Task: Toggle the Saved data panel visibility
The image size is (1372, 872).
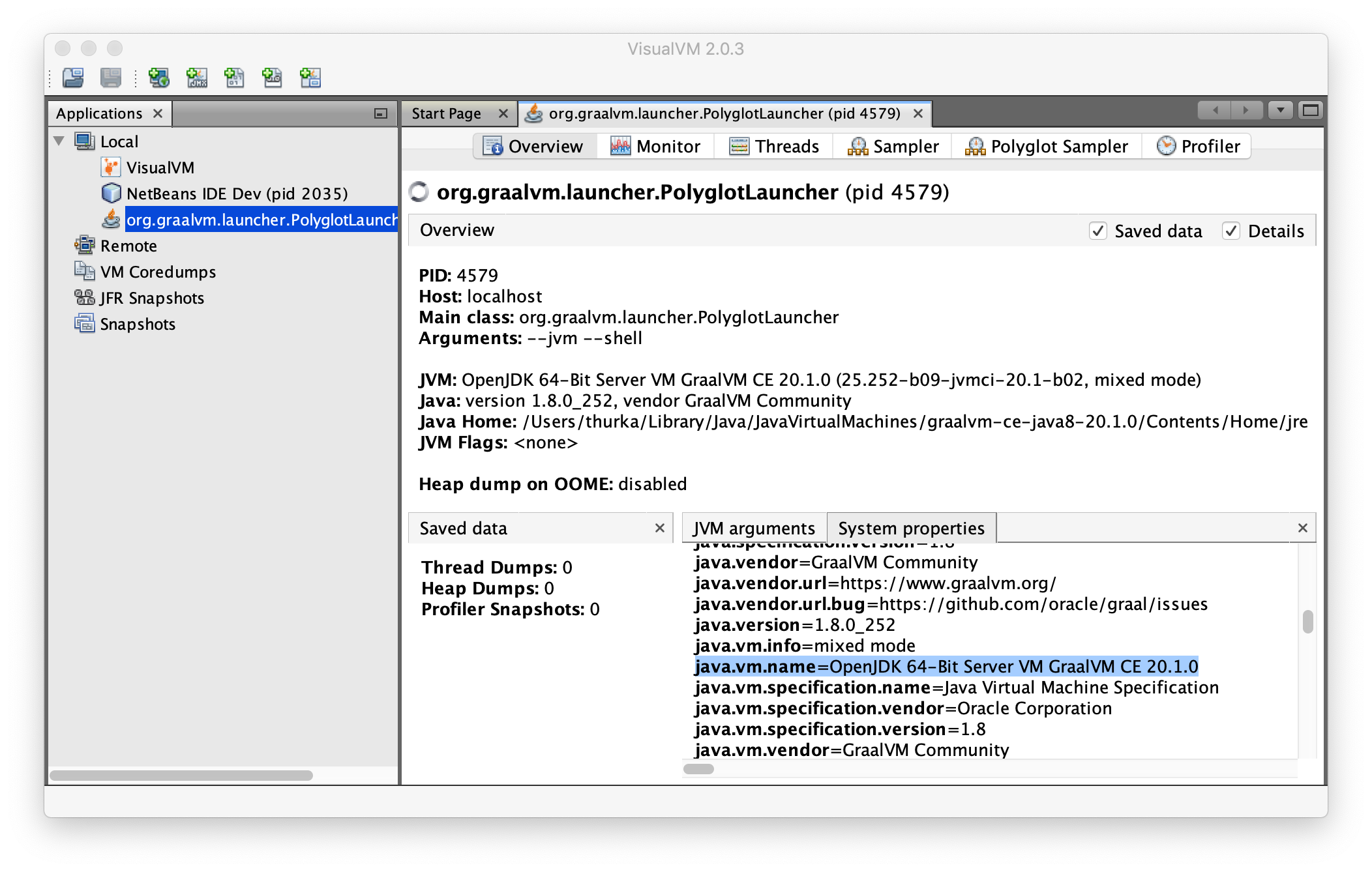Action: tap(660, 528)
